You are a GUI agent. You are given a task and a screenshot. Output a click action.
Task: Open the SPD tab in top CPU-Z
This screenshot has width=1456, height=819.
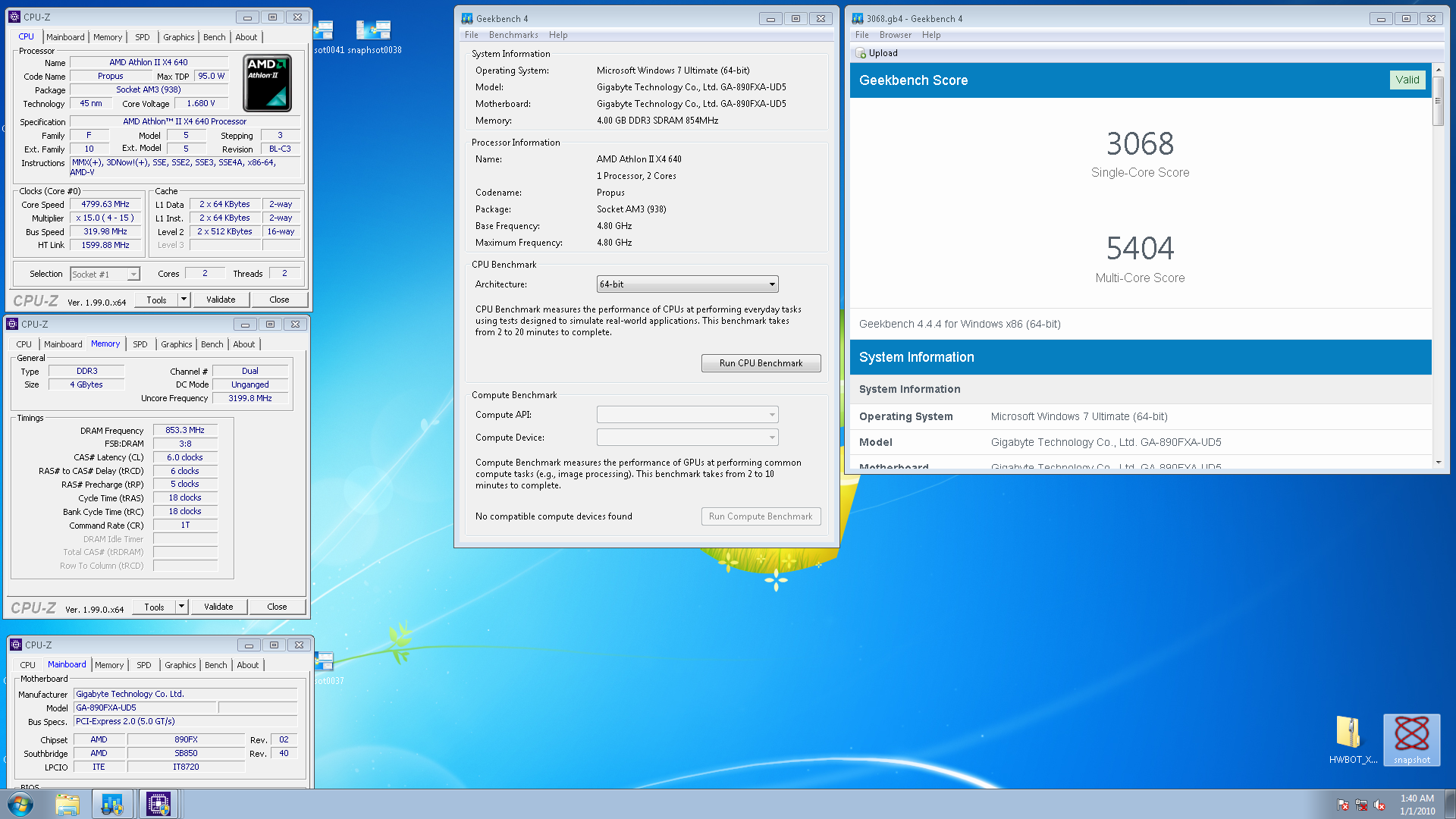[x=142, y=37]
